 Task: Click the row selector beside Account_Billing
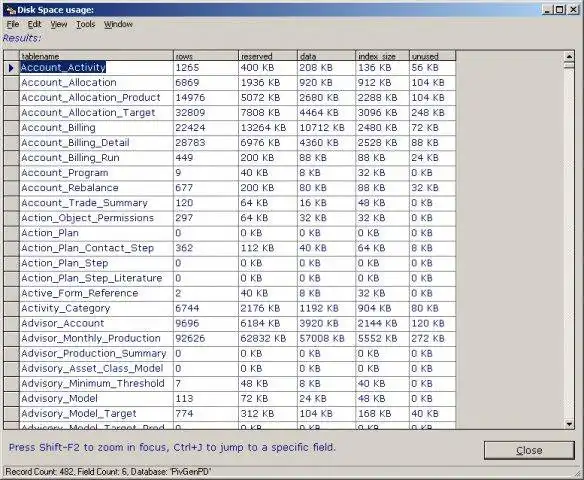pyautogui.click(x=11, y=128)
